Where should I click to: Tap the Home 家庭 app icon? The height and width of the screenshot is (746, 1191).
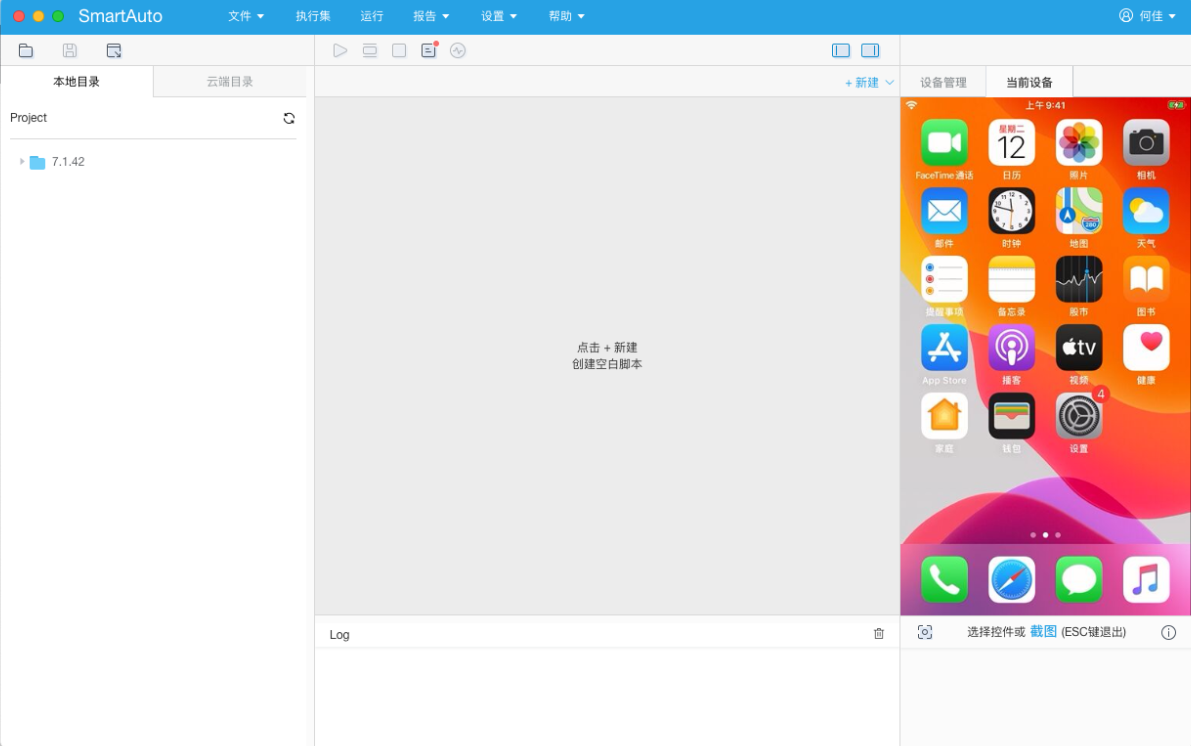tap(944, 416)
